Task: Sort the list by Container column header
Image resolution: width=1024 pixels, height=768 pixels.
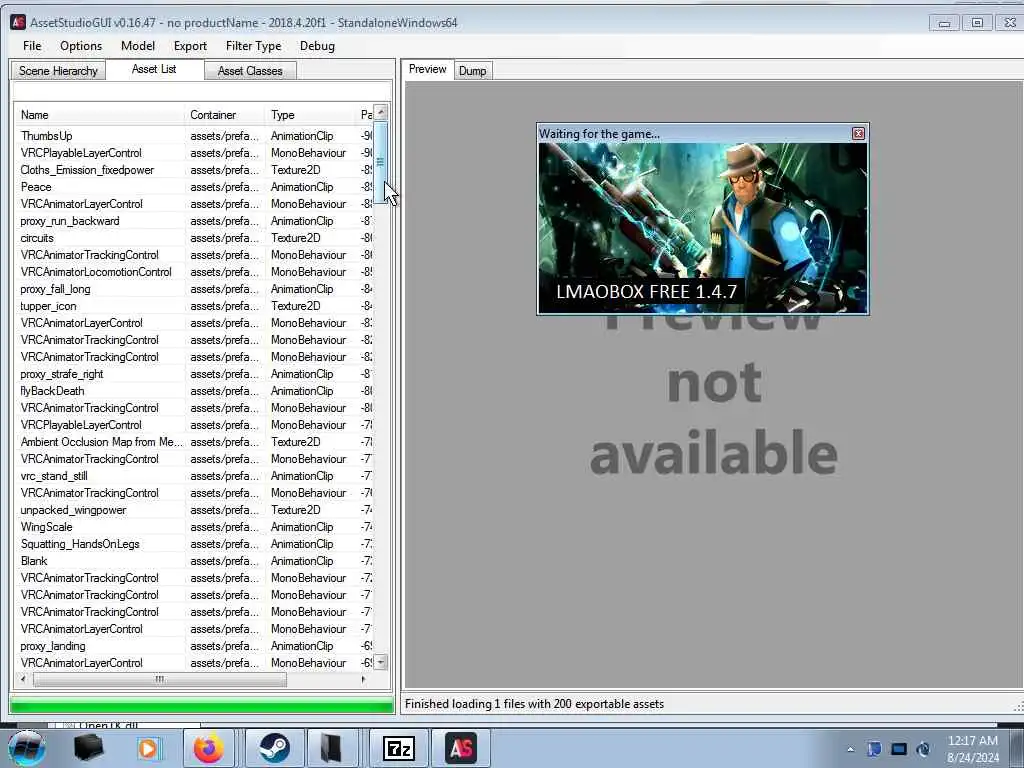Action: 225,115
